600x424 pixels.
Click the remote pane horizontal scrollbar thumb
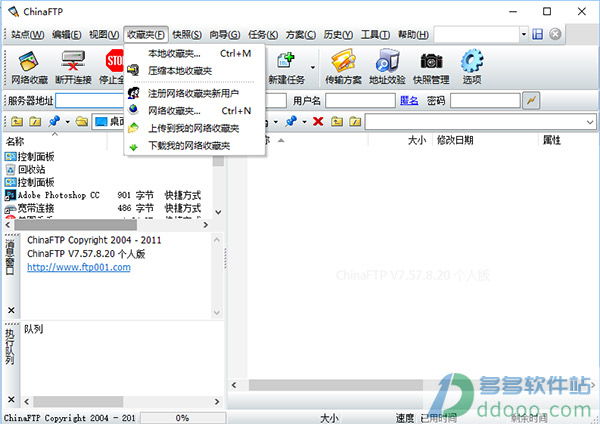(x=336, y=385)
